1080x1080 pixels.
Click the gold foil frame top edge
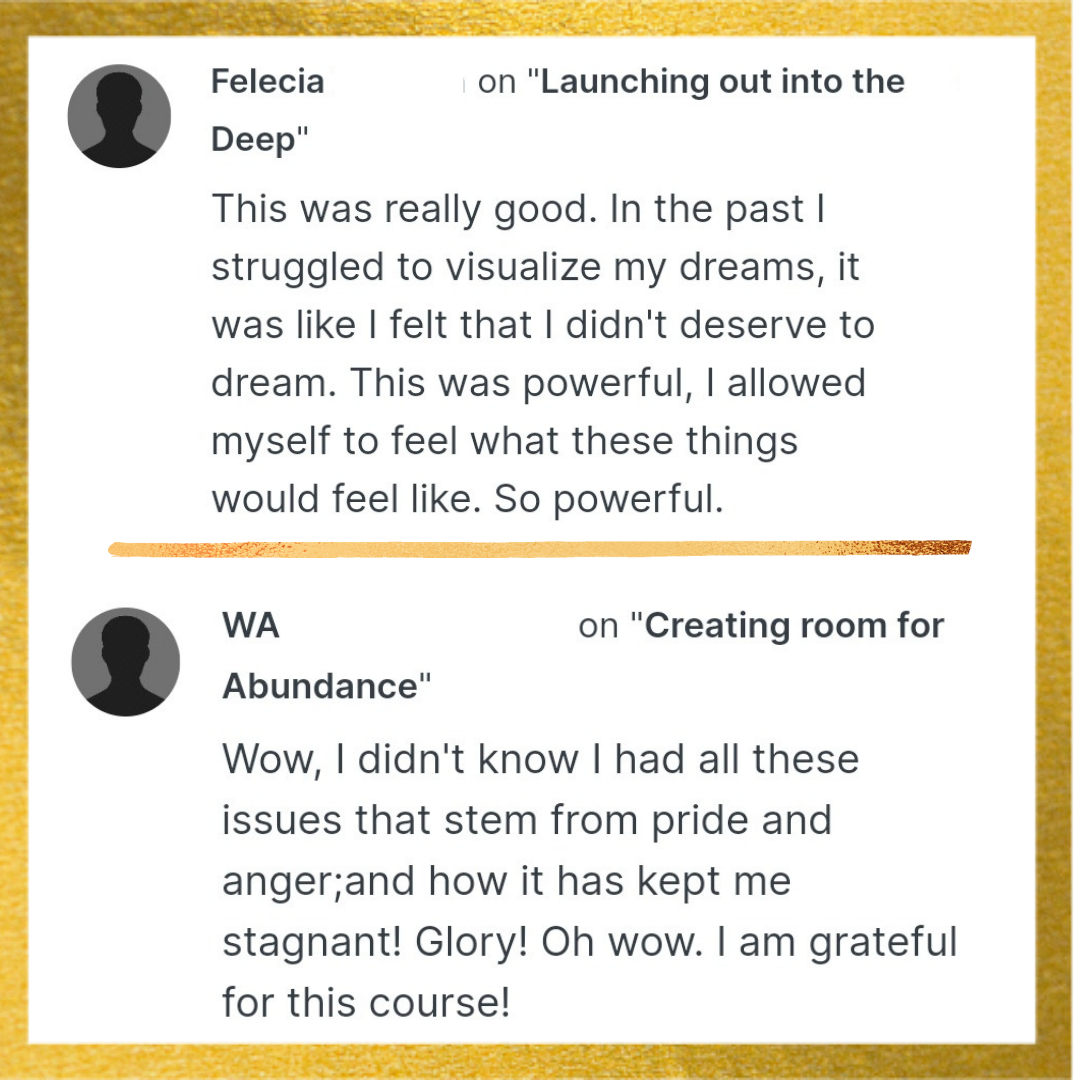point(540,17)
